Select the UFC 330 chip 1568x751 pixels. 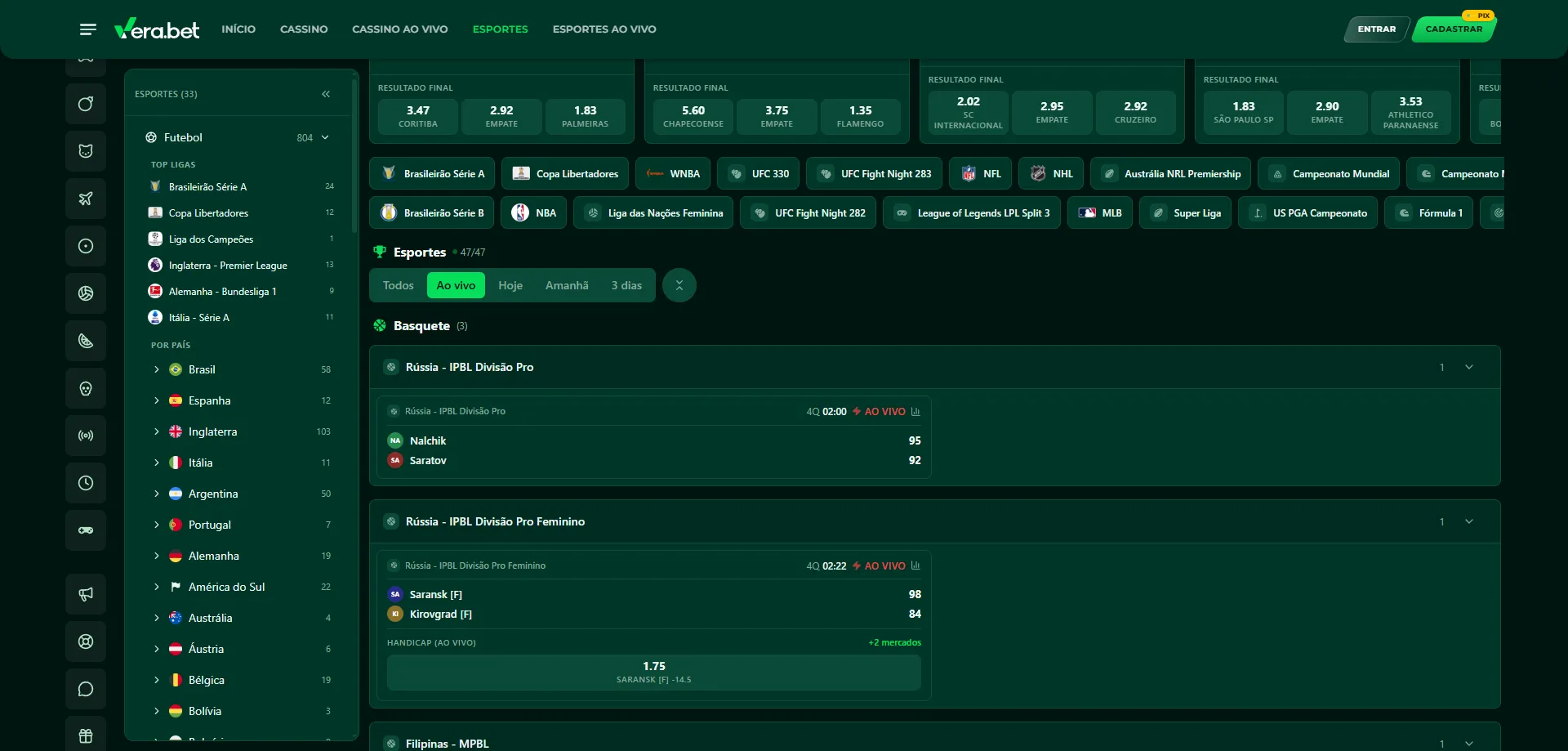coord(759,173)
